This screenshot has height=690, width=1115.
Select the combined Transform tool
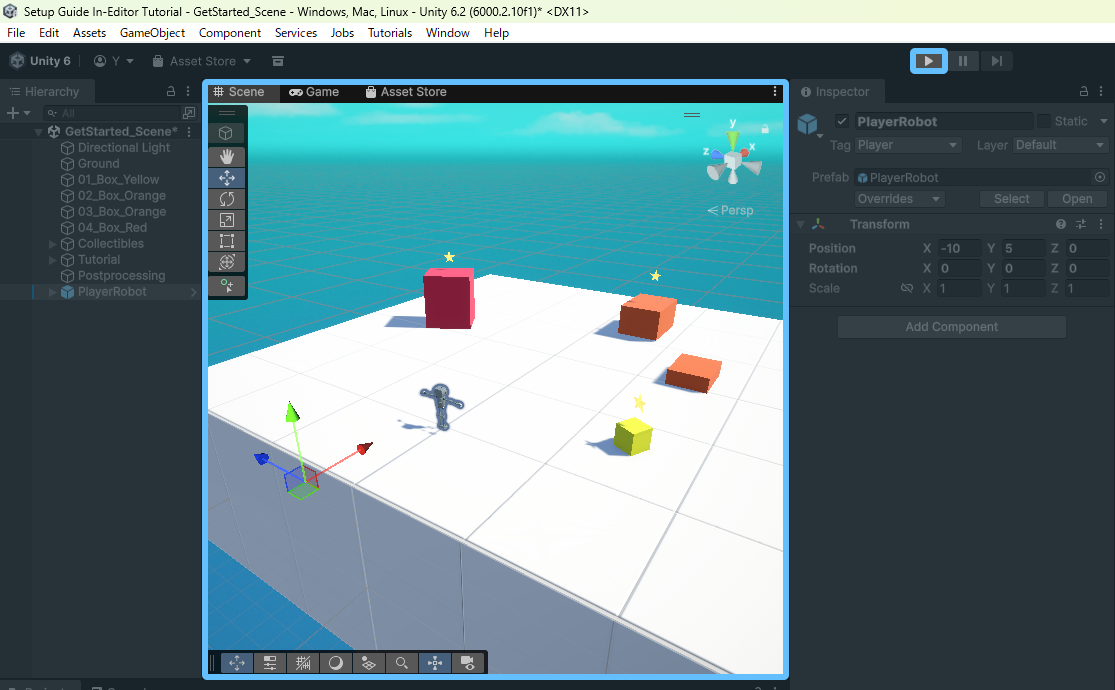[227, 262]
